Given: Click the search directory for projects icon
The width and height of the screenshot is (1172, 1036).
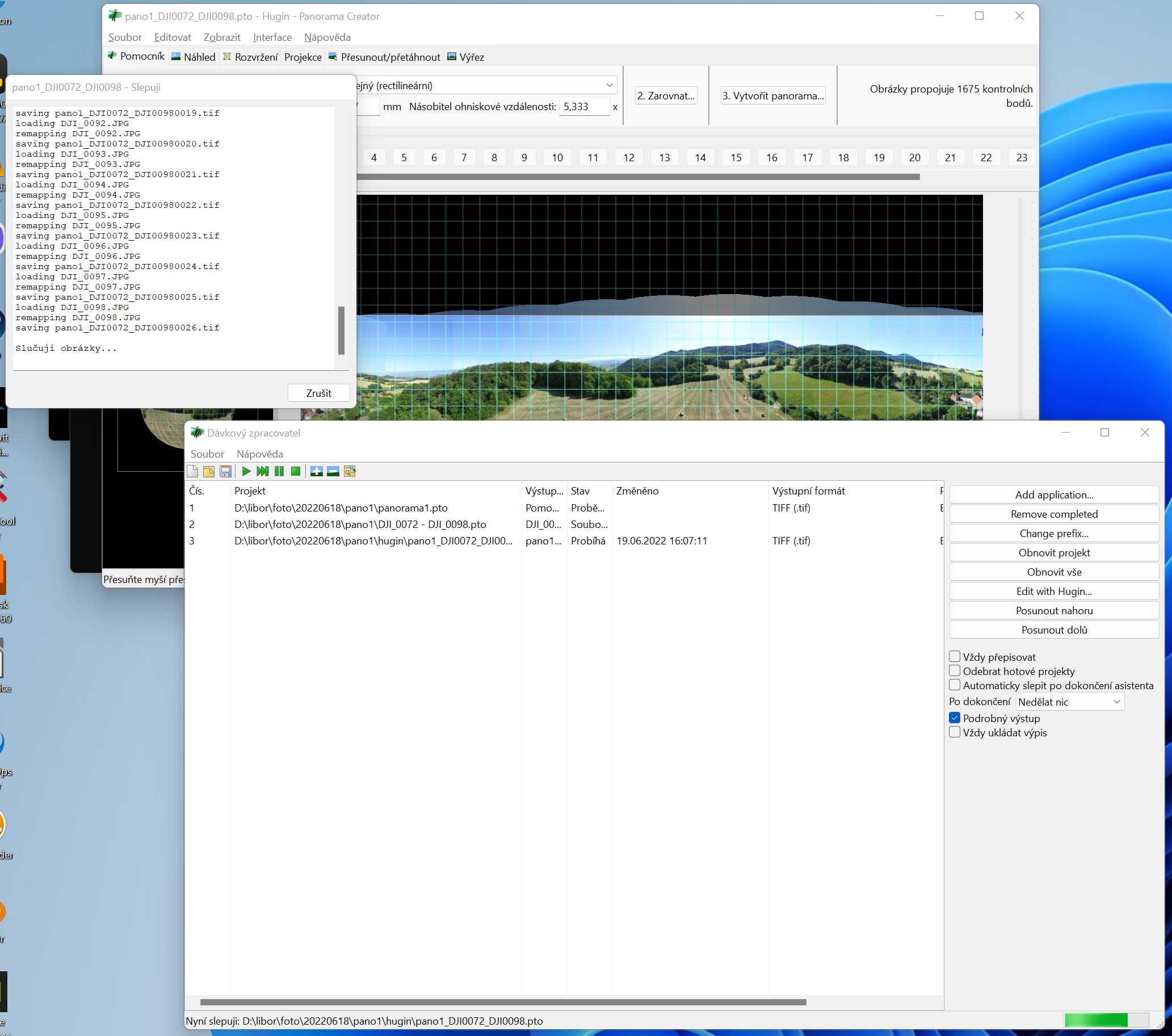Looking at the screenshot, I should pyautogui.click(x=350, y=472).
